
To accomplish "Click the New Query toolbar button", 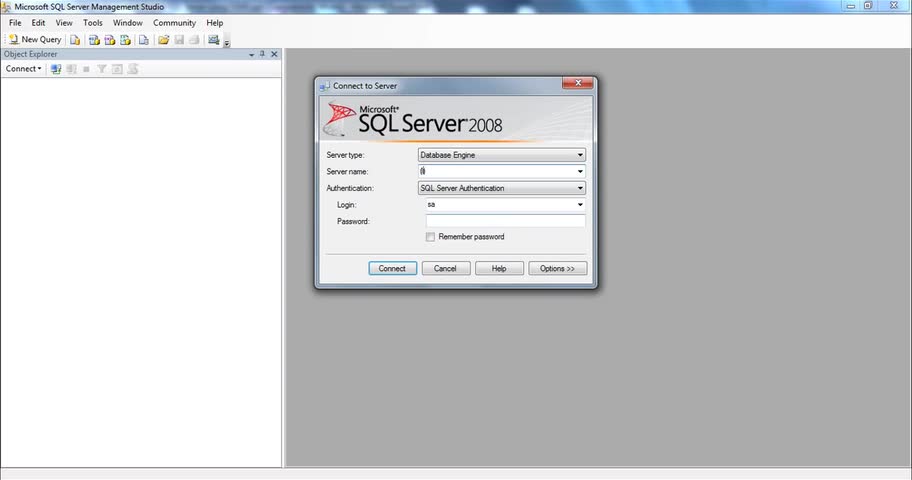I will (x=35, y=40).
